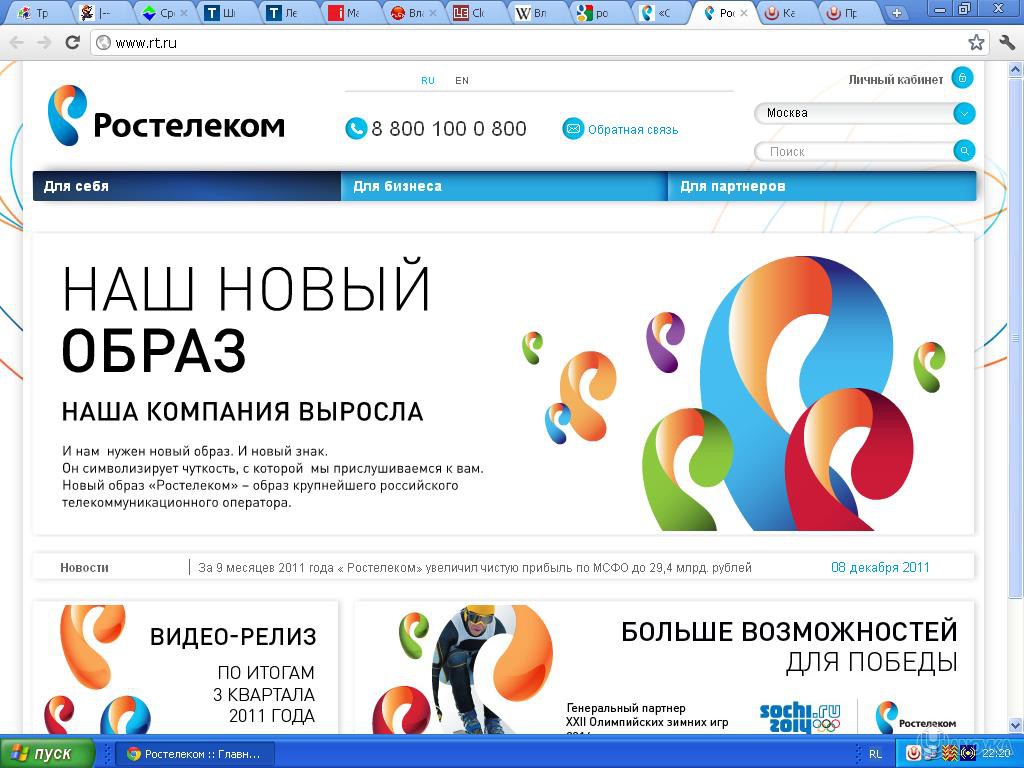Click the phone number 8 800 100 0 800
The image size is (1024, 768).
(449, 129)
